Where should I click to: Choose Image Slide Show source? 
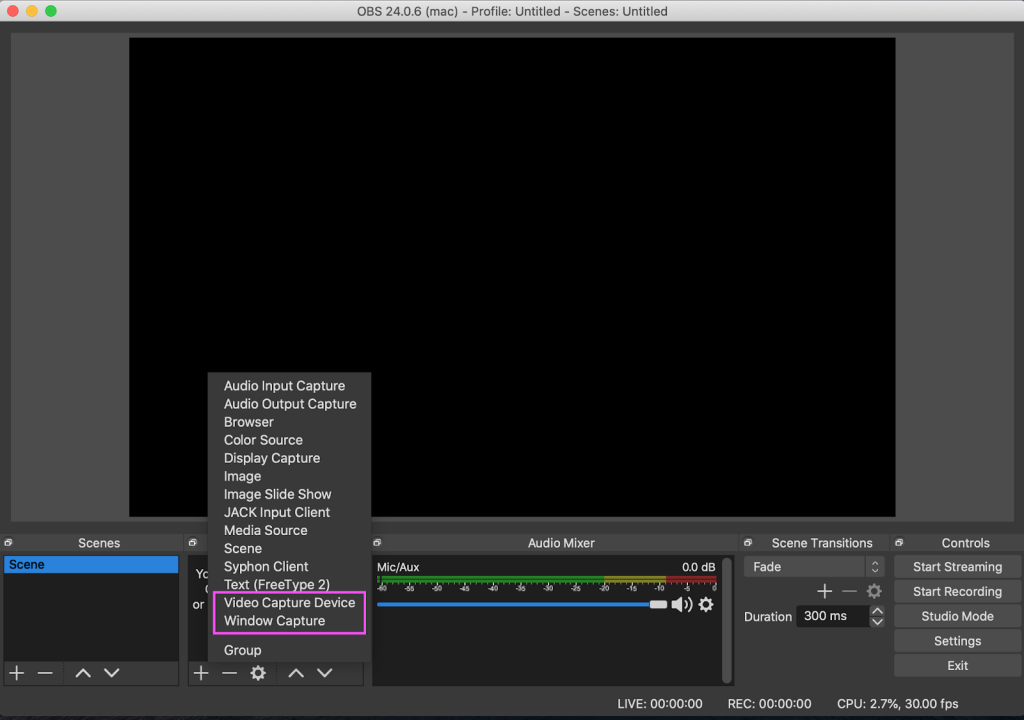(278, 495)
